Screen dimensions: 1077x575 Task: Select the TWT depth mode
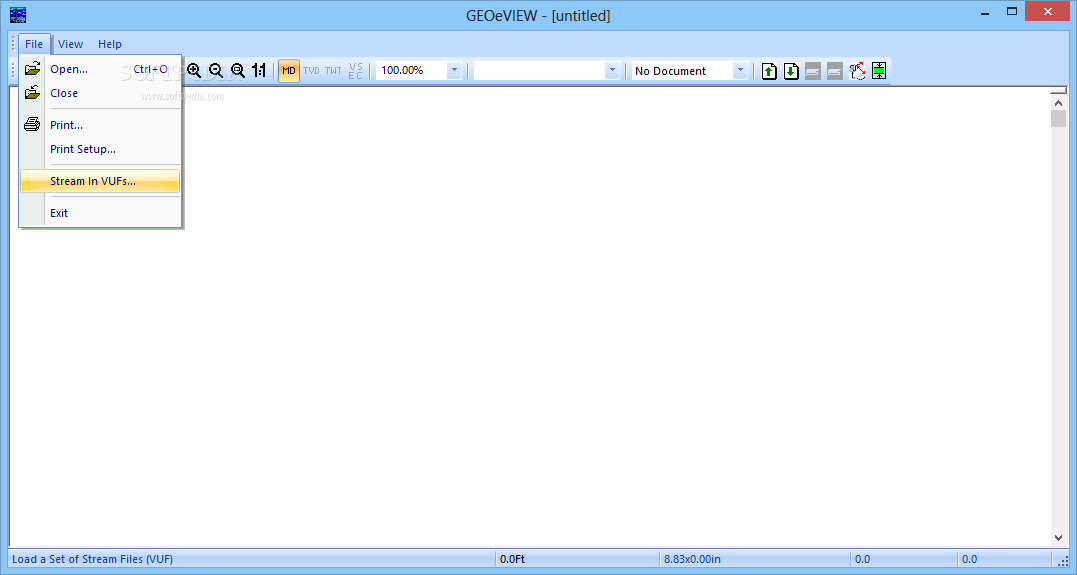333,70
